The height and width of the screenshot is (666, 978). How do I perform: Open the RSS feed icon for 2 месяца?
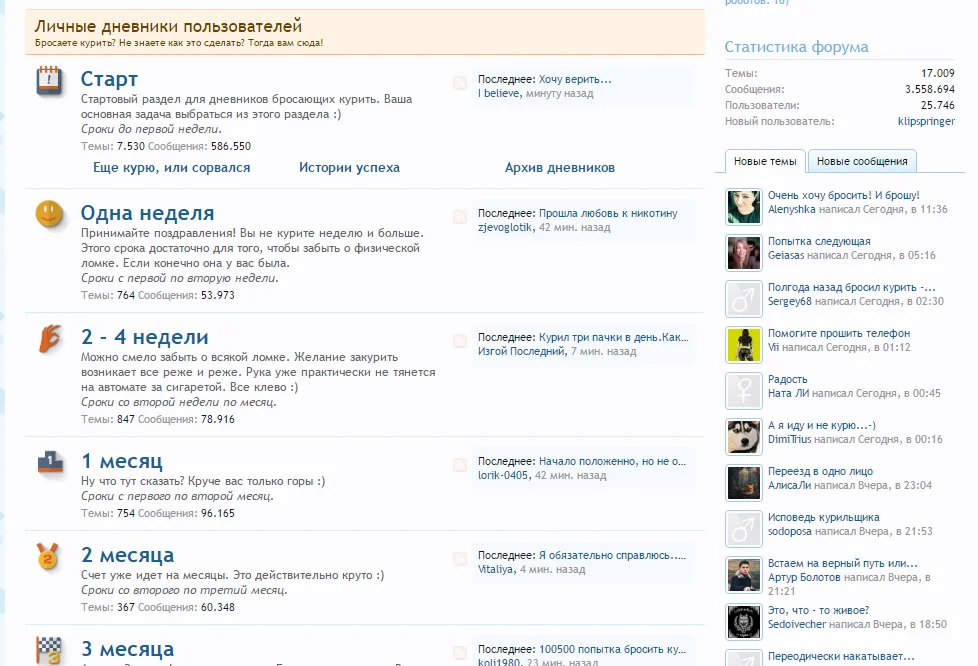(458, 558)
